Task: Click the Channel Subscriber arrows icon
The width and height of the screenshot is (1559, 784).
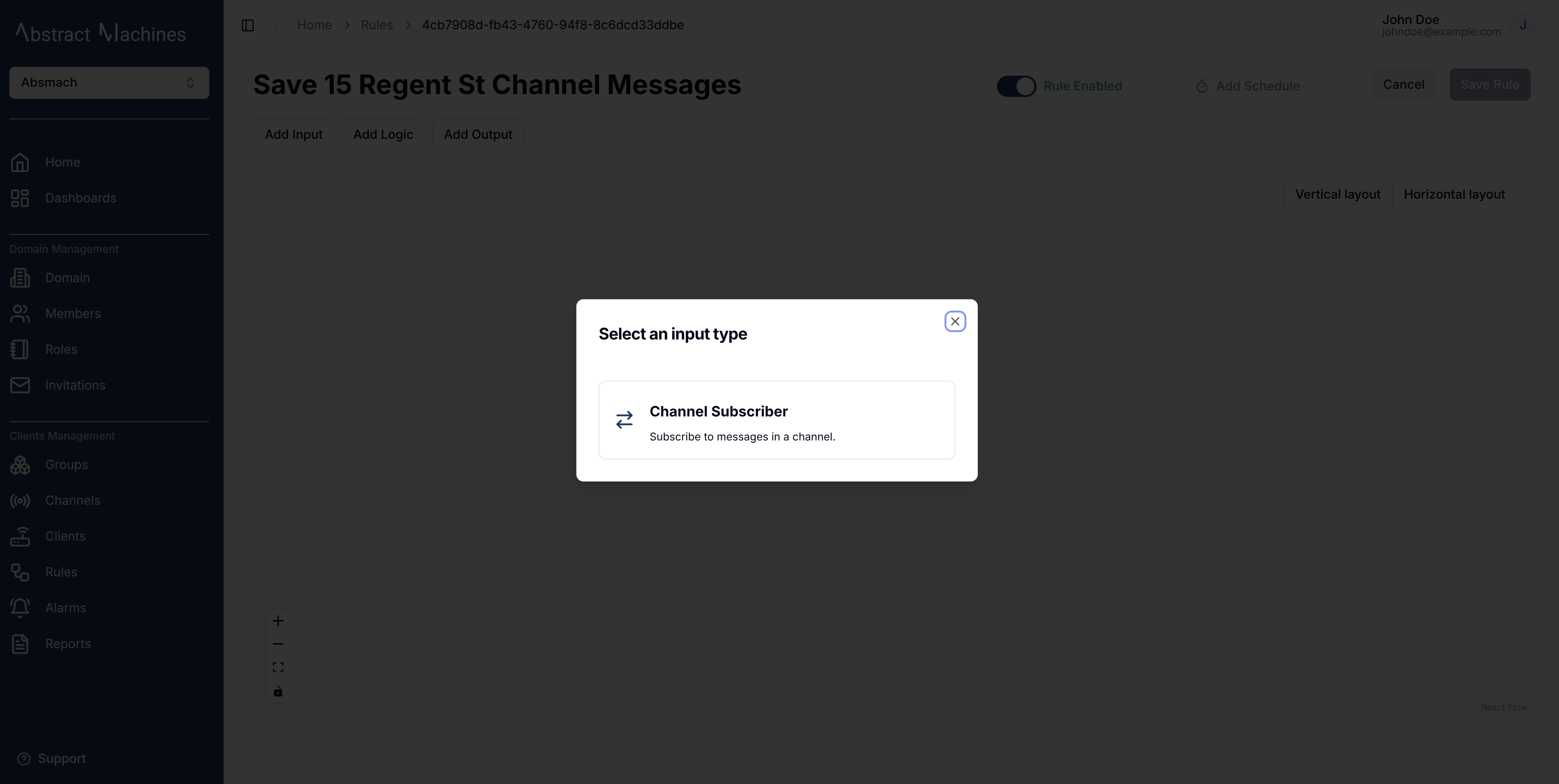Action: point(624,420)
